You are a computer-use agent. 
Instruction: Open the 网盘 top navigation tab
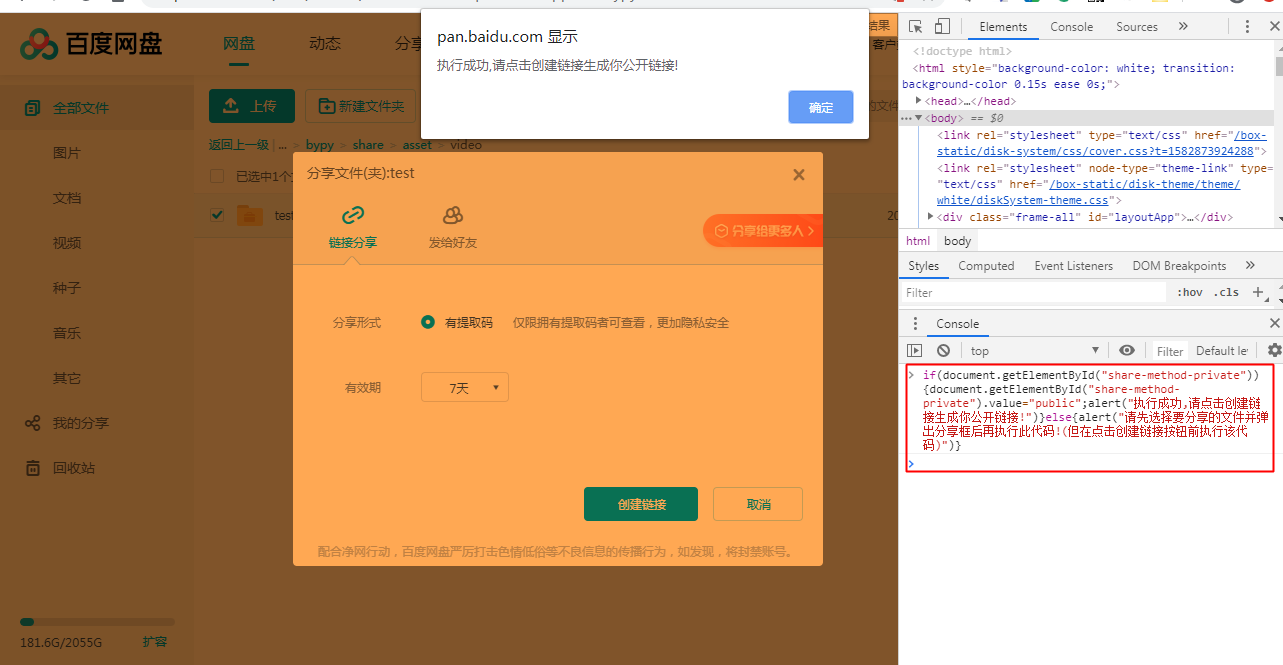pyautogui.click(x=238, y=43)
